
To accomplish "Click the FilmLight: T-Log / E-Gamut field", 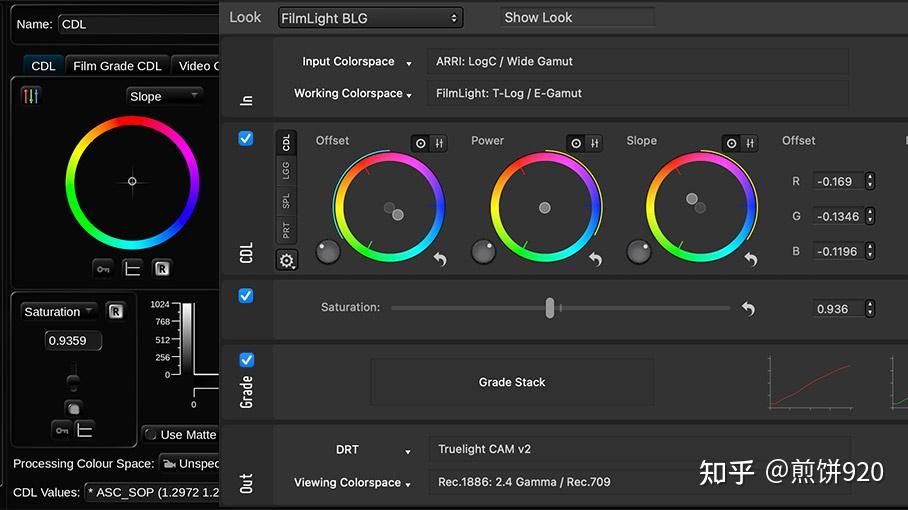I will pyautogui.click(x=638, y=93).
